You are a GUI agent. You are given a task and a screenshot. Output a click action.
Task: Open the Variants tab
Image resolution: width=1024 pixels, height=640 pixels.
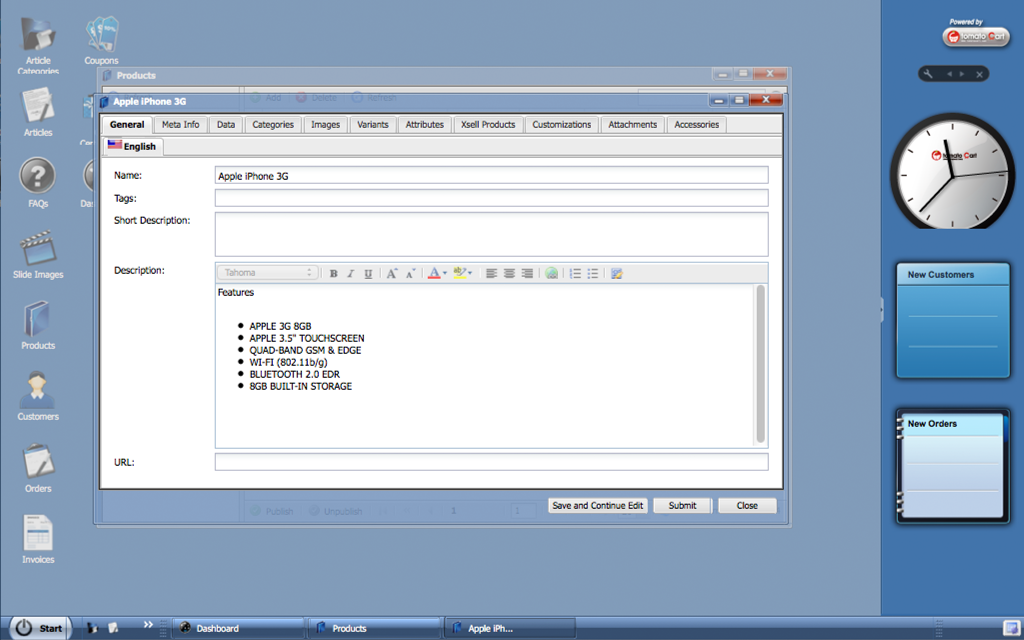pos(373,125)
